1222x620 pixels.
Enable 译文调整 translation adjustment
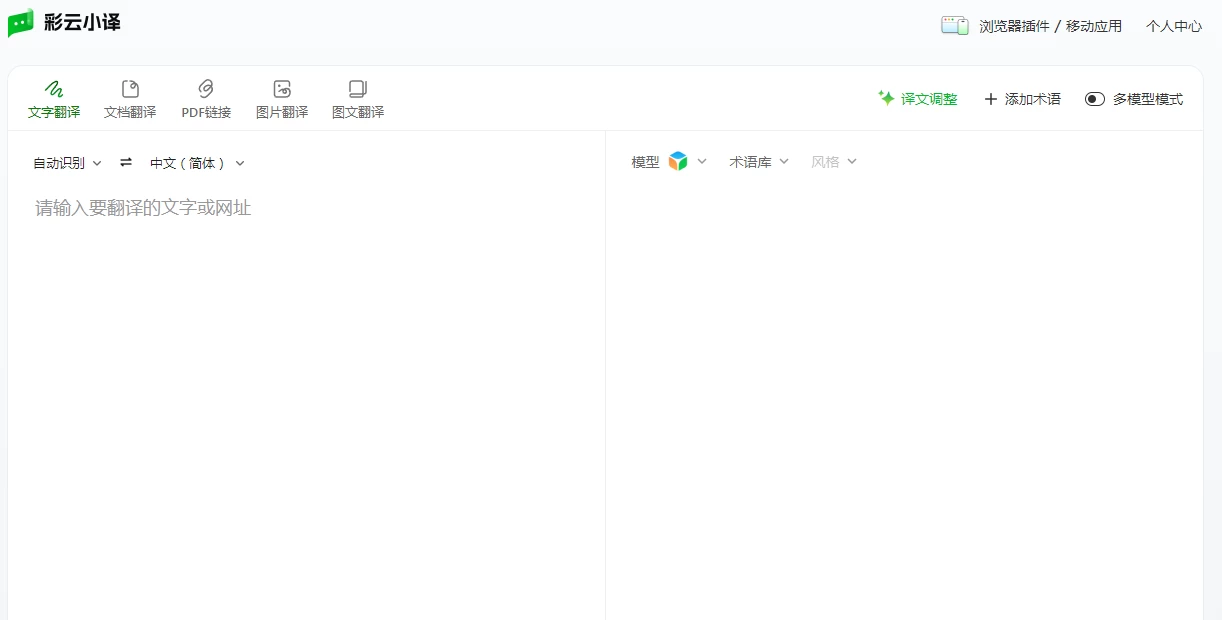point(917,99)
